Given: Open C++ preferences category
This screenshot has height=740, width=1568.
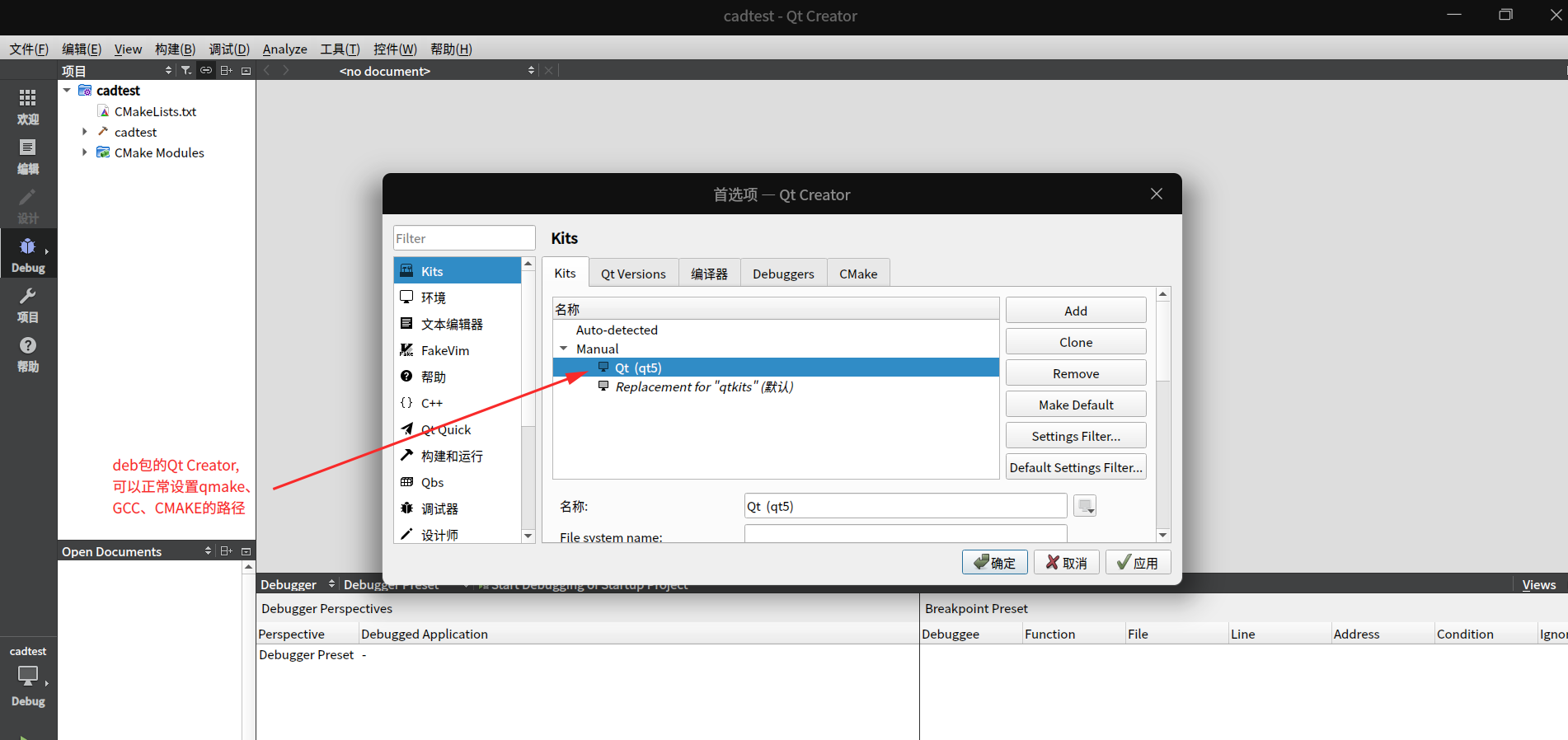Looking at the screenshot, I should coord(458,403).
